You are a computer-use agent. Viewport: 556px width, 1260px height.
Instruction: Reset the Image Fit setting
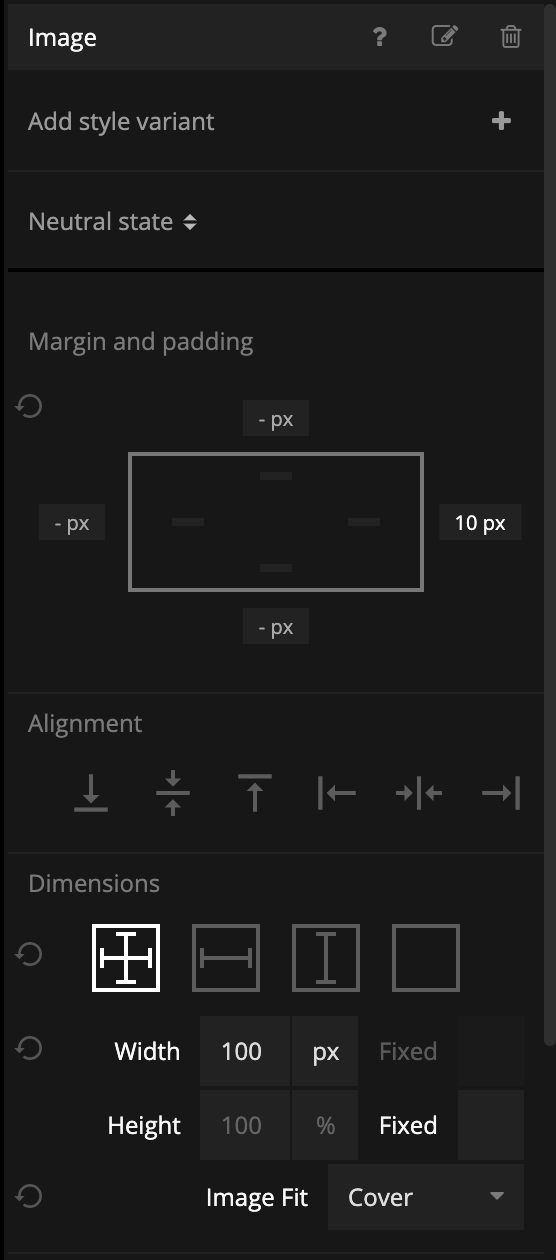click(x=30, y=1195)
